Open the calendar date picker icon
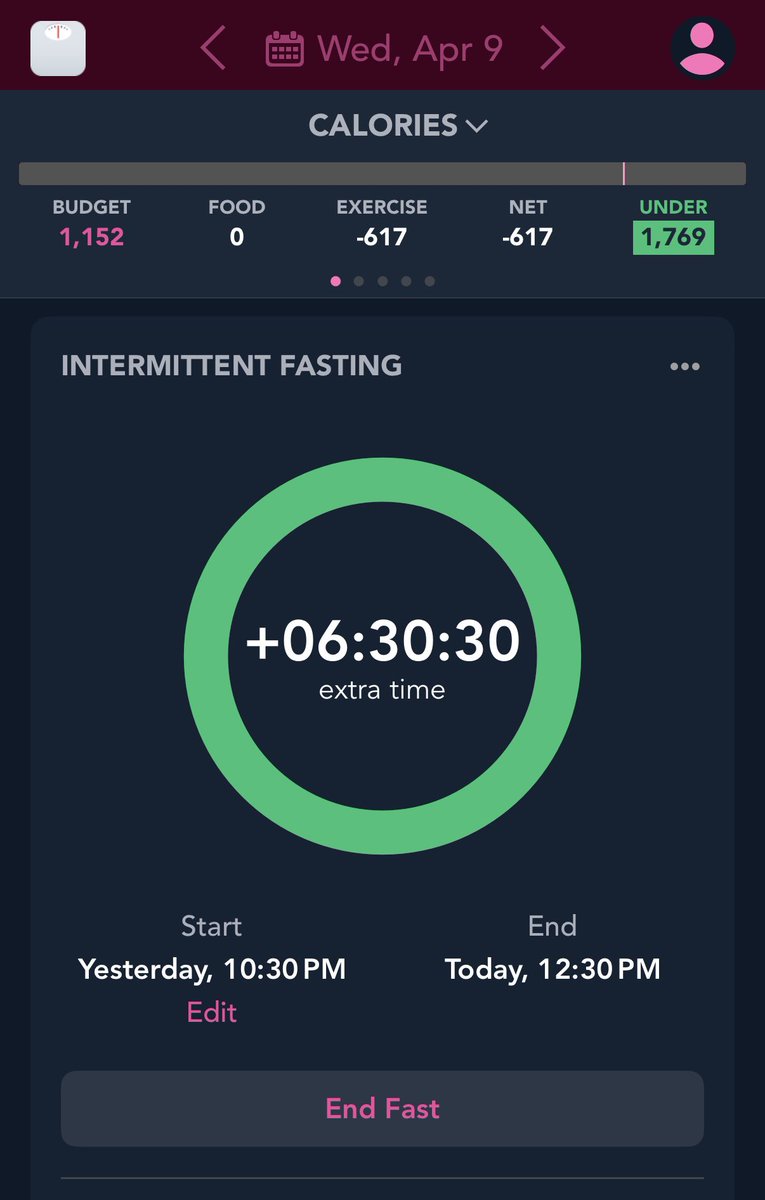The width and height of the screenshot is (765, 1200). point(284,48)
